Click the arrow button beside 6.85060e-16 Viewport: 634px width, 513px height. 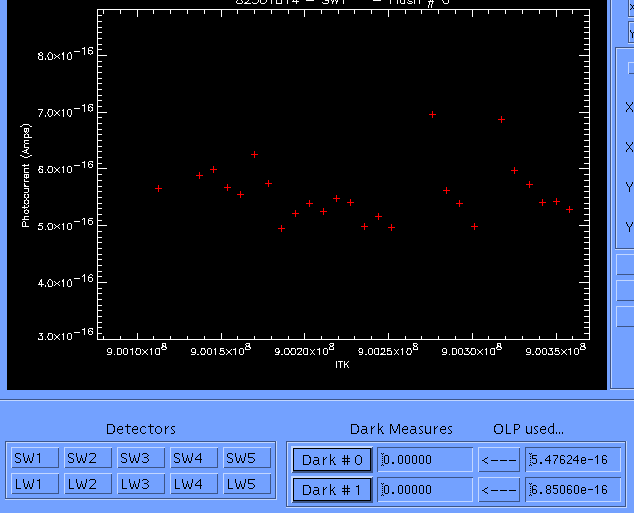point(498,490)
